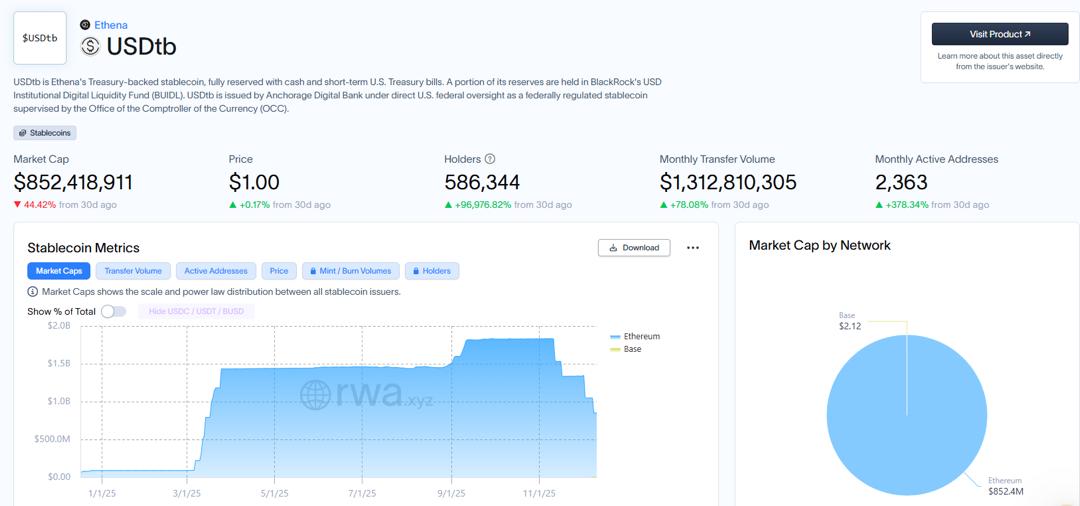Image resolution: width=1080 pixels, height=506 pixels.
Task: Toggle Show % of Total switch
Action: click(114, 311)
